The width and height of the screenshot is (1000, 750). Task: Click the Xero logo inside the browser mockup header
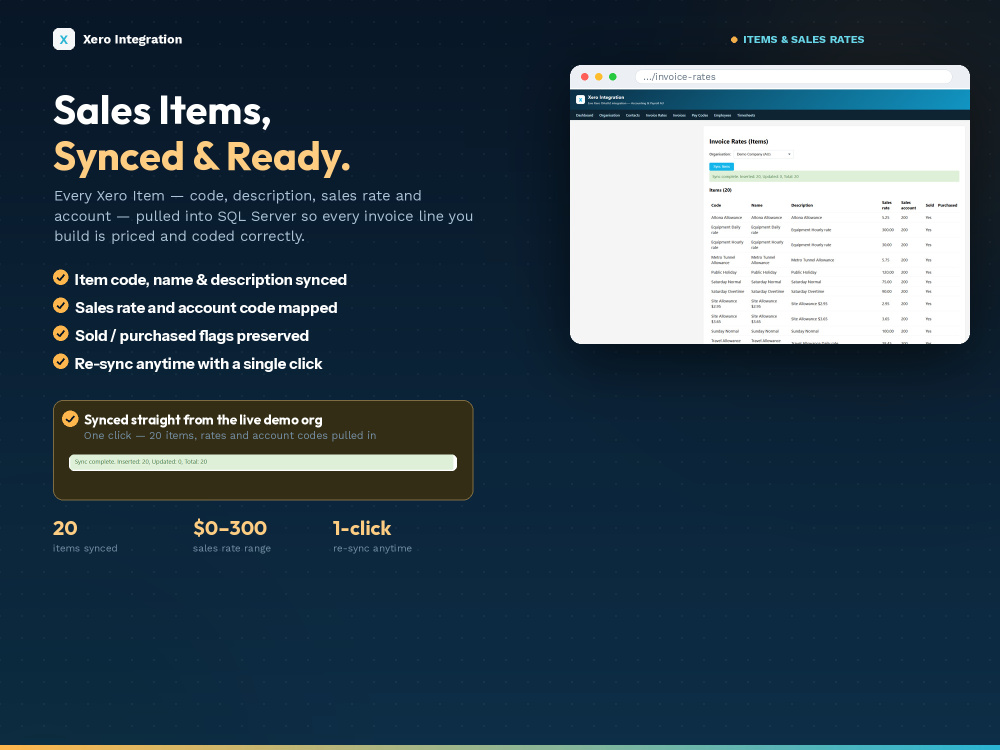580,99
